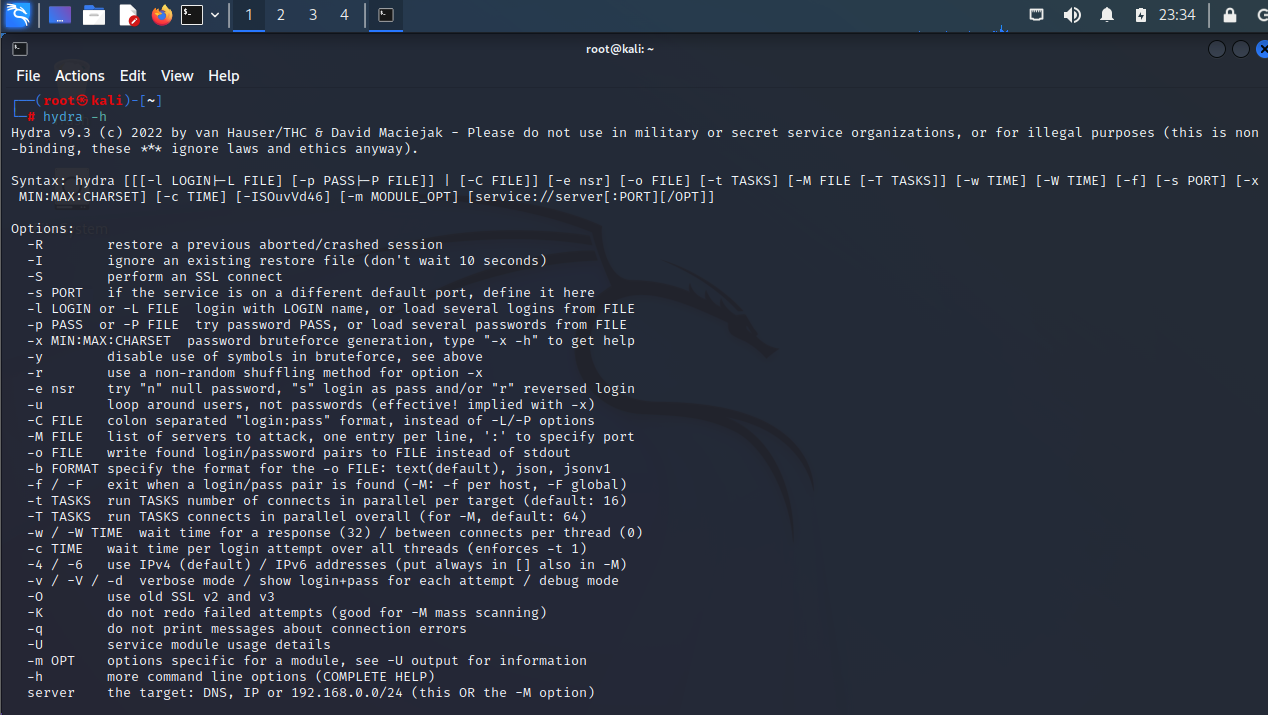Open the text editor launcher
Image resolution: width=1268 pixels, height=715 pixels.
click(x=128, y=15)
